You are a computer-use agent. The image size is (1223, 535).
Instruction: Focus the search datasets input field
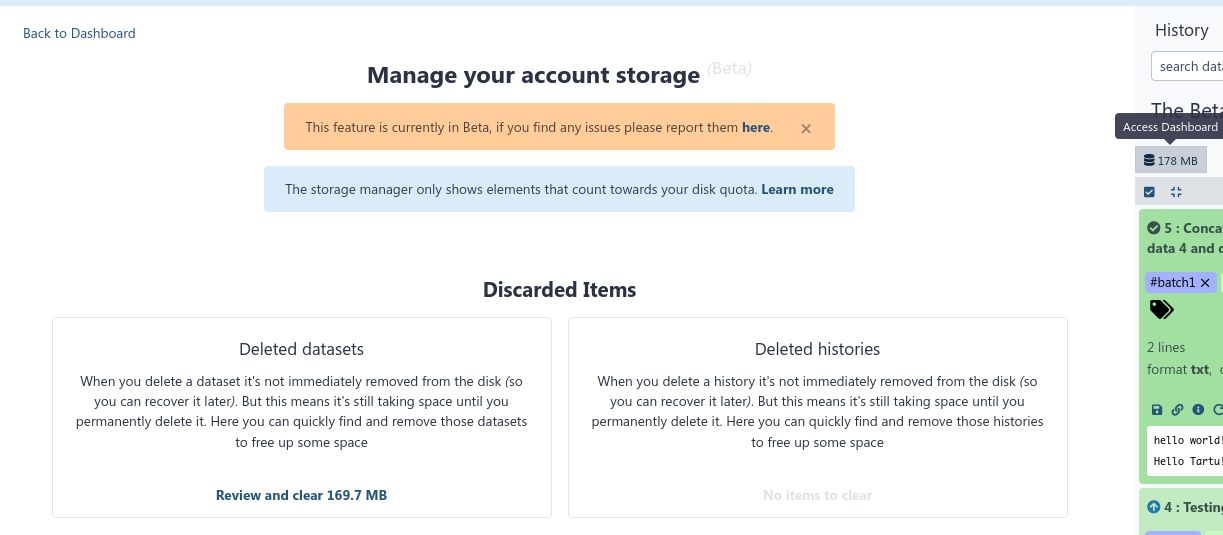1188,66
